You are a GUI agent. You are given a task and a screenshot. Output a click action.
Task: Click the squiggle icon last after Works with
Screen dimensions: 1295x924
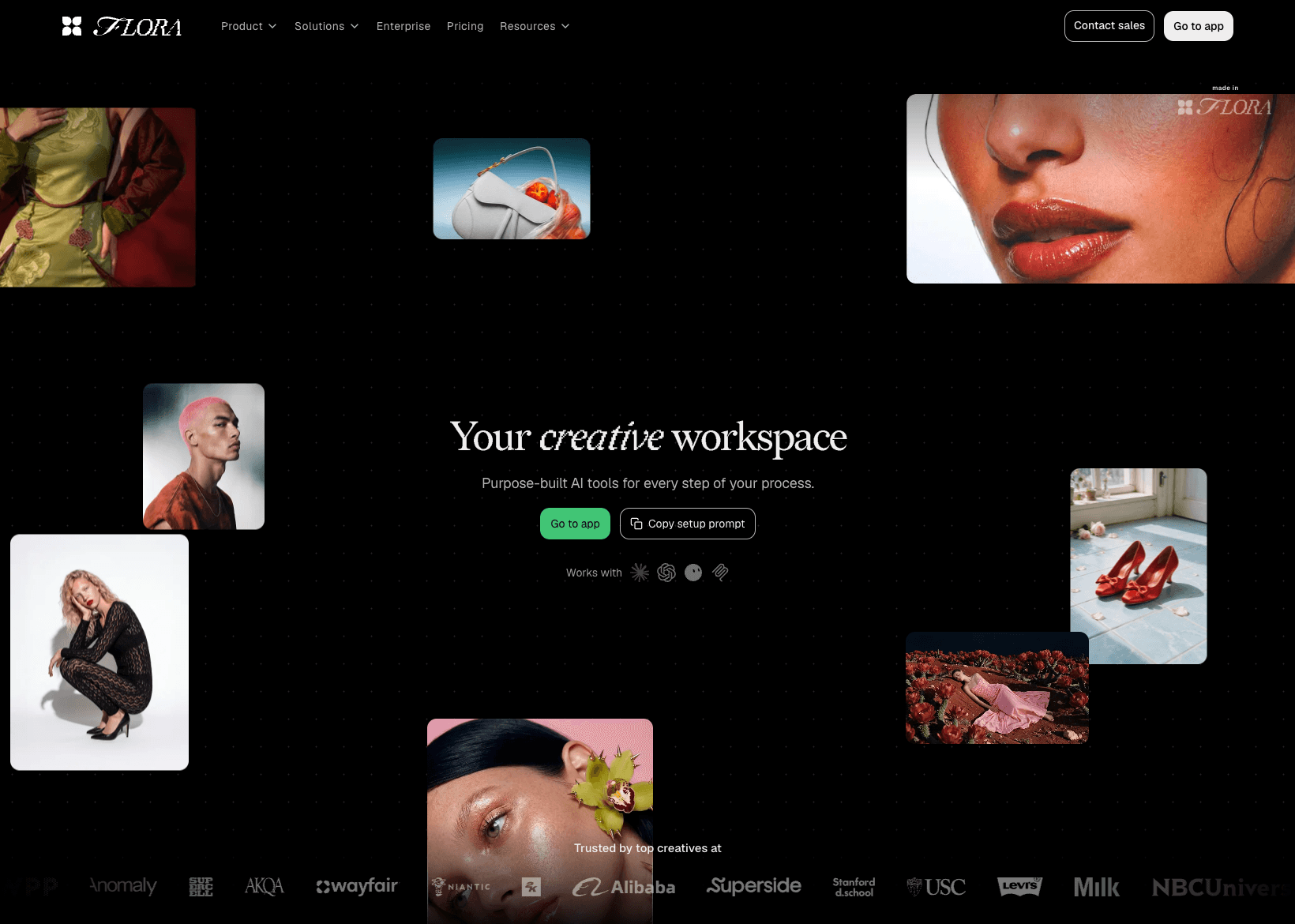coord(720,573)
